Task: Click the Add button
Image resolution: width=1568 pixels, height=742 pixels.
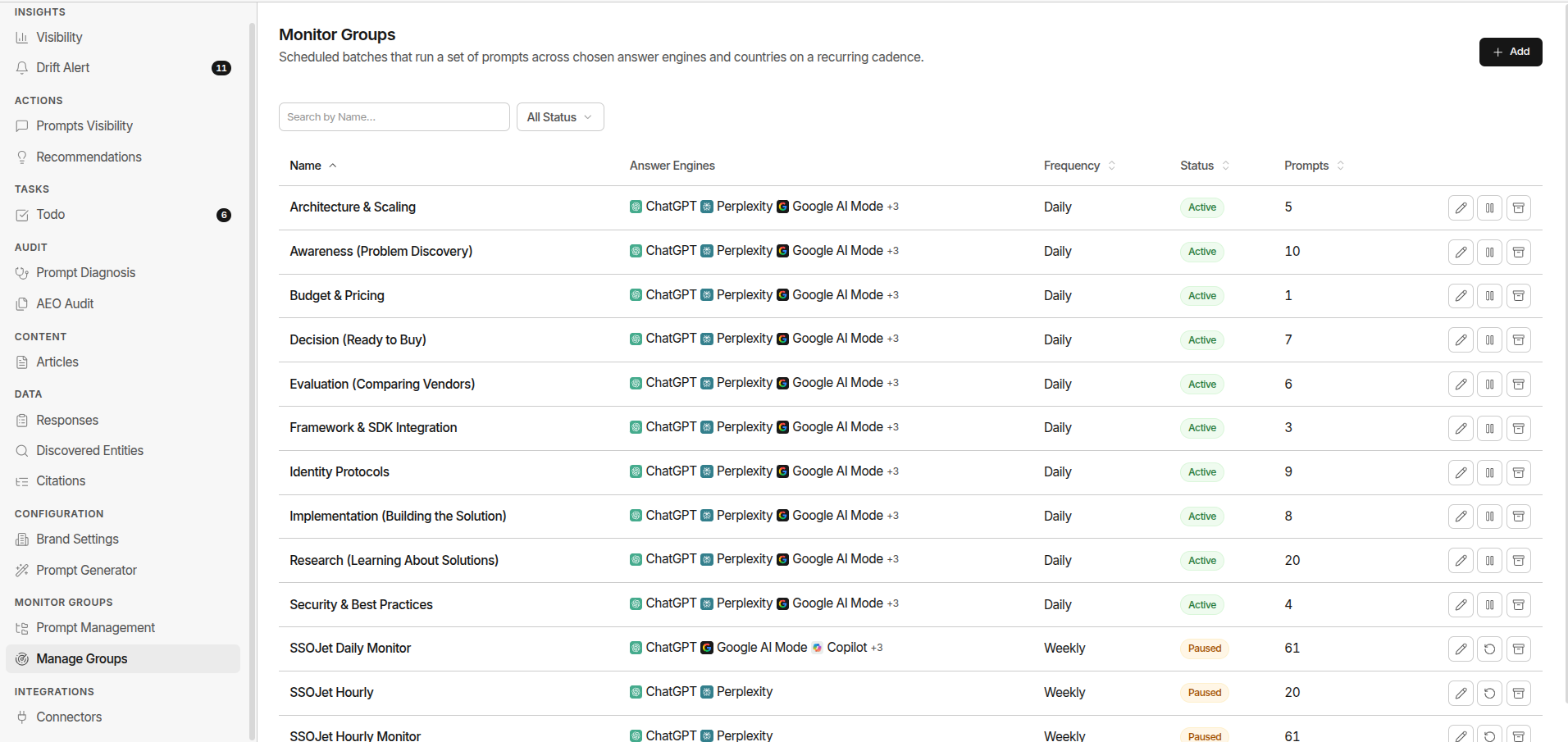Action: pyautogui.click(x=1511, y=52)
